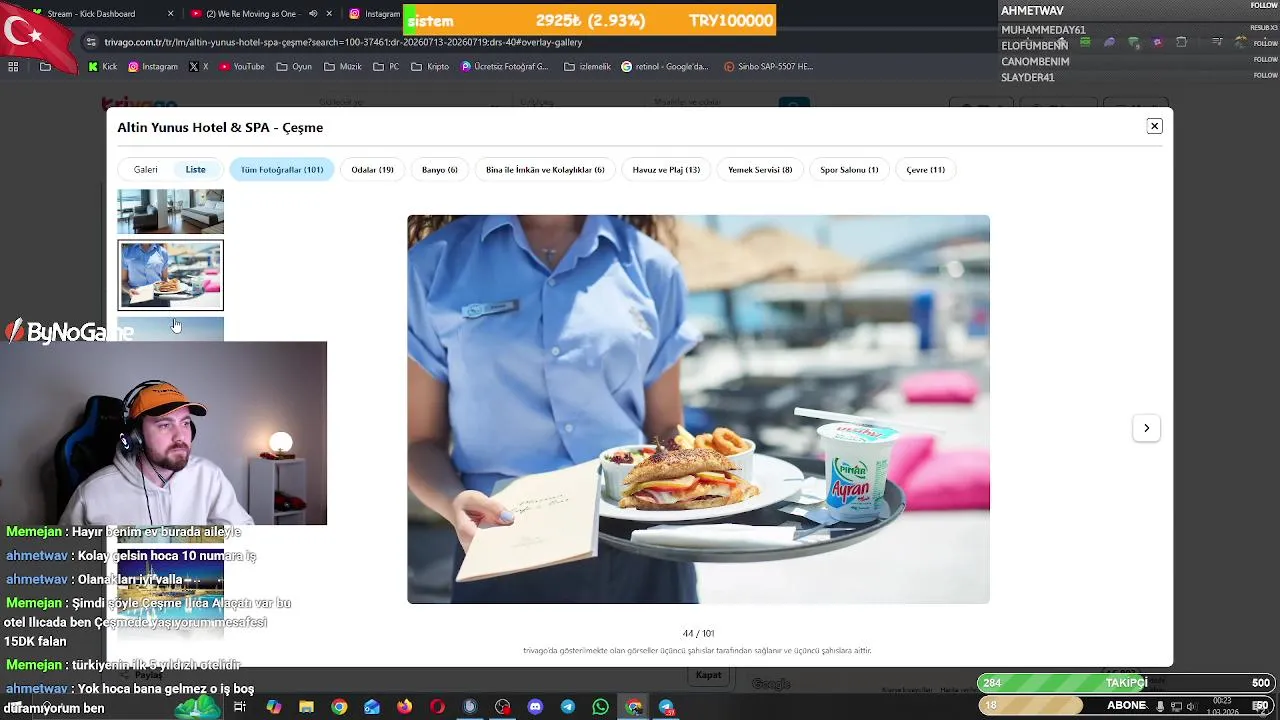
Task: Select Spor Salonu (1) filter
Action: 849,170
